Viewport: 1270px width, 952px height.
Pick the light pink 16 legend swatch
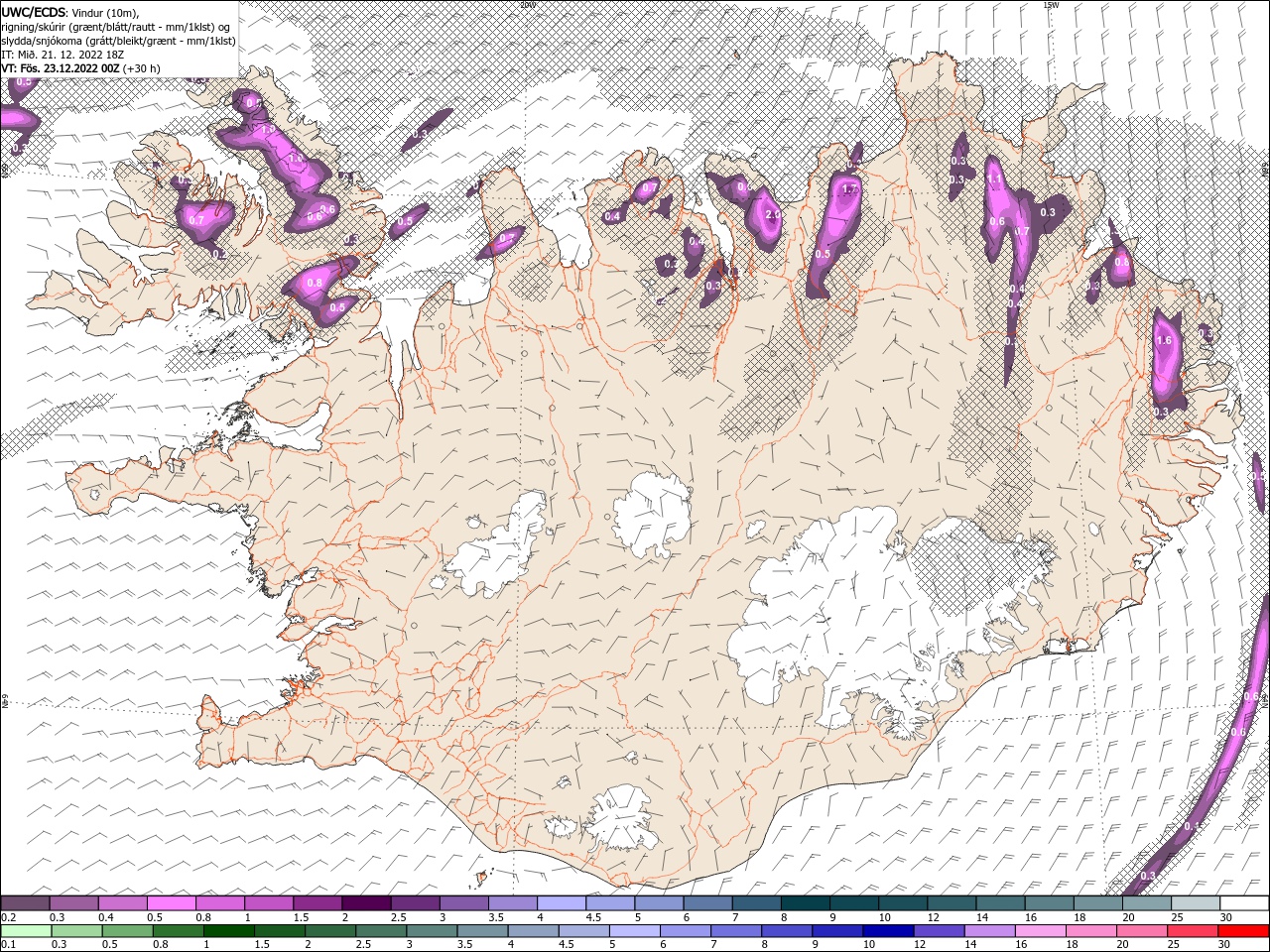click(x=1040, y=930)
